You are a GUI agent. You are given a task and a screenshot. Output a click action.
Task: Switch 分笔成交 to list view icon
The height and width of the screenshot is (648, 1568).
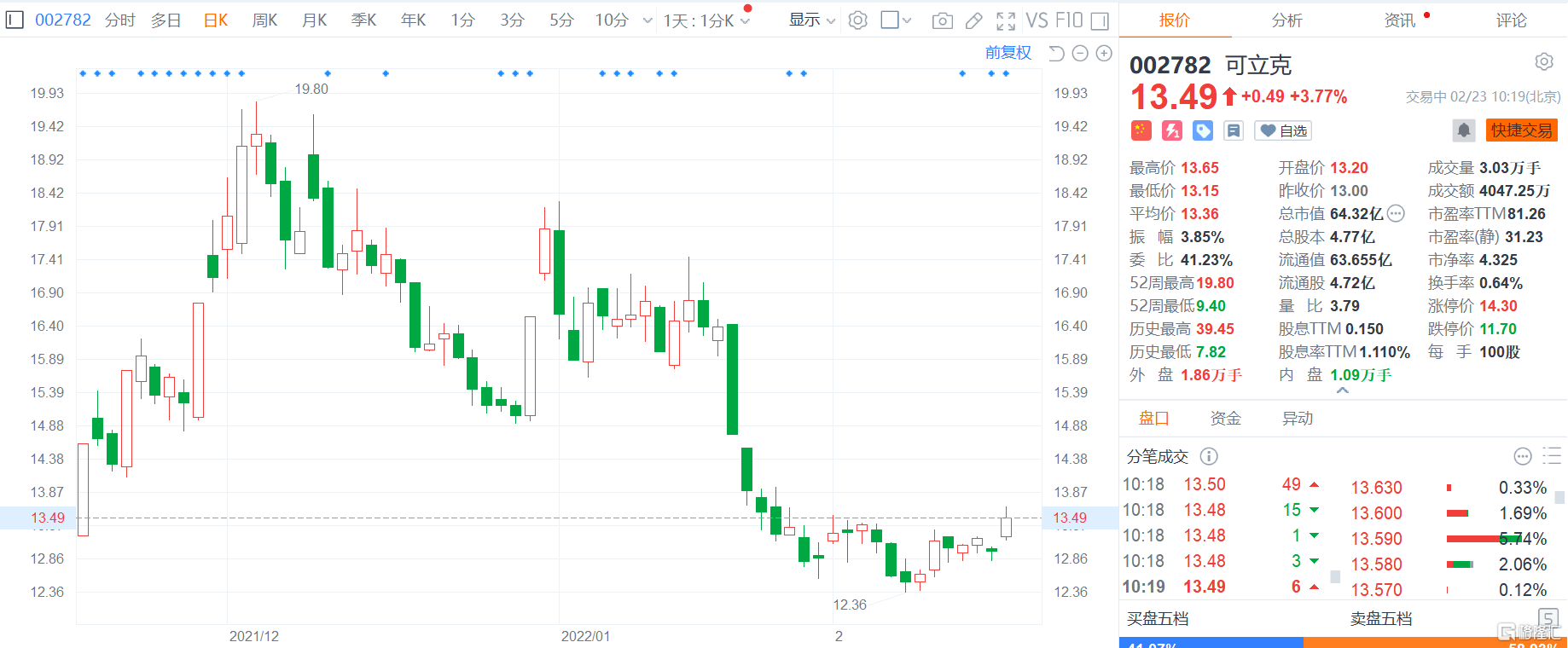(x=1552, y=456)
